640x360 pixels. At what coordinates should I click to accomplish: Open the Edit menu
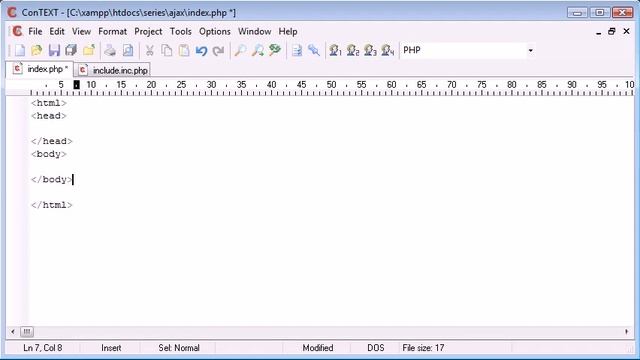click(x=57, y=31)
